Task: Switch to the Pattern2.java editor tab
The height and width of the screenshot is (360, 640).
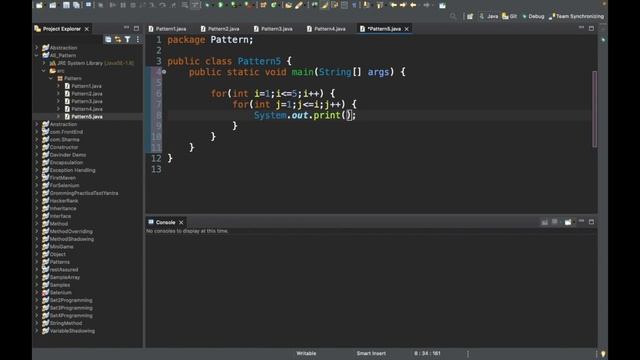Action: (220, 29)
